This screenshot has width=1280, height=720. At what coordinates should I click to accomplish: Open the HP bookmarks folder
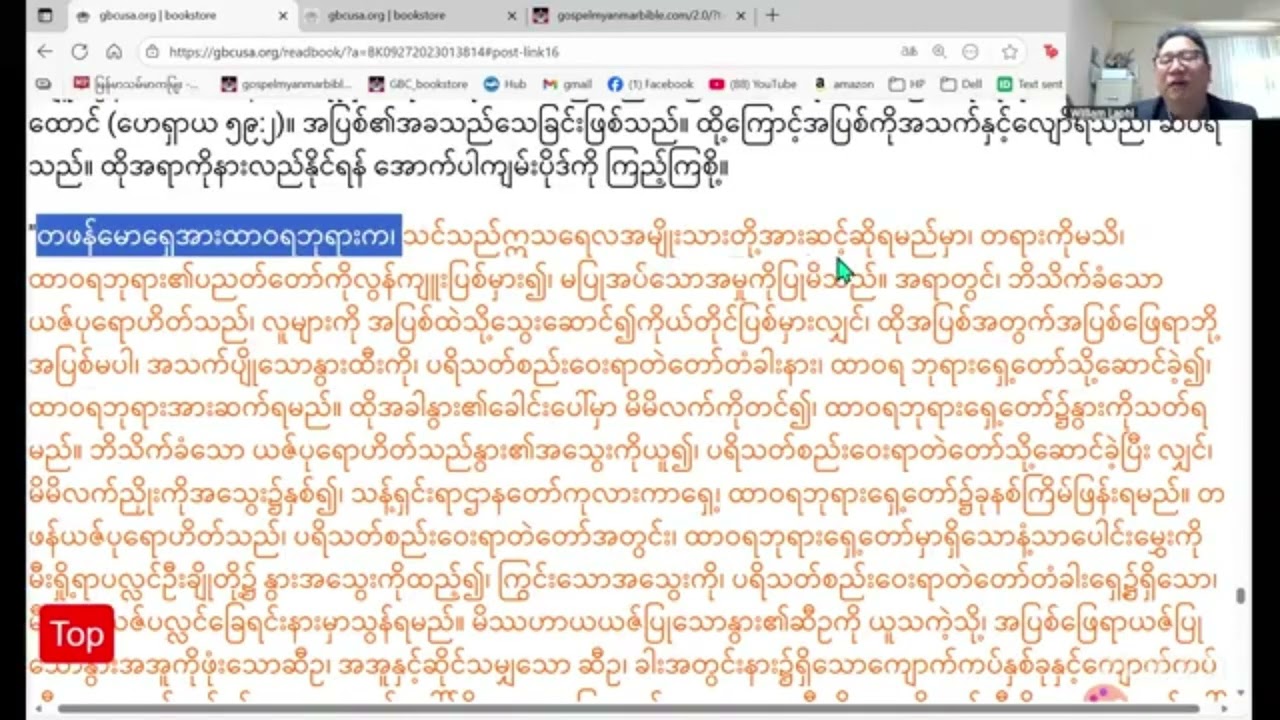(x=905, y=84)
